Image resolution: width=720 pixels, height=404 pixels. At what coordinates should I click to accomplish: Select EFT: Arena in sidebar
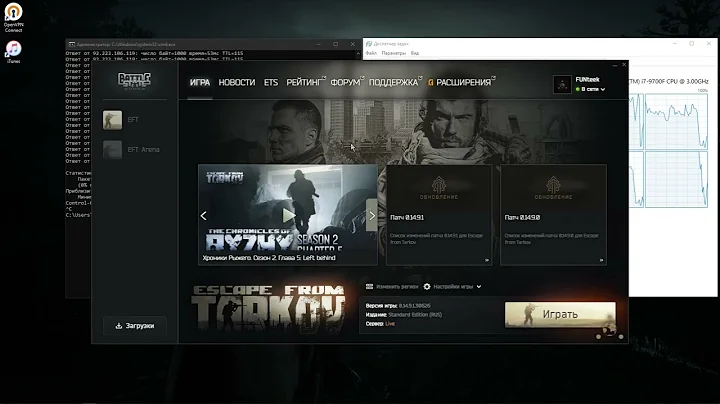point(131,150)
